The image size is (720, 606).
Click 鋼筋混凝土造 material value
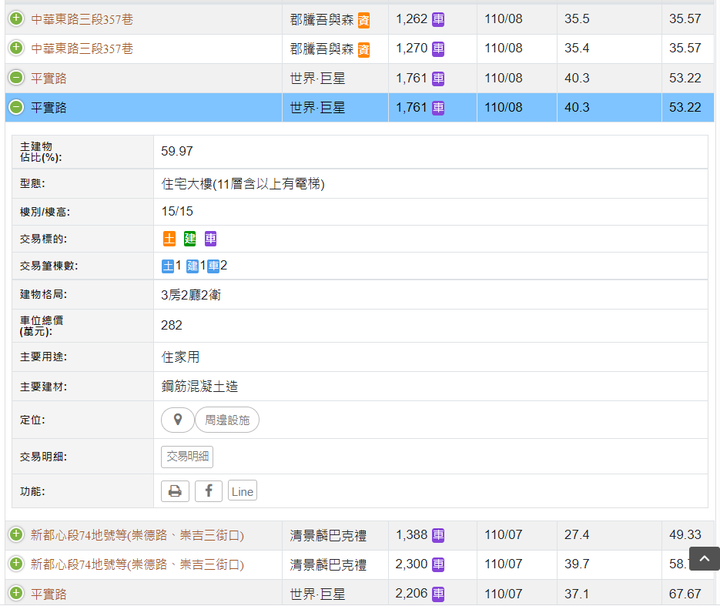coord(200,386)
